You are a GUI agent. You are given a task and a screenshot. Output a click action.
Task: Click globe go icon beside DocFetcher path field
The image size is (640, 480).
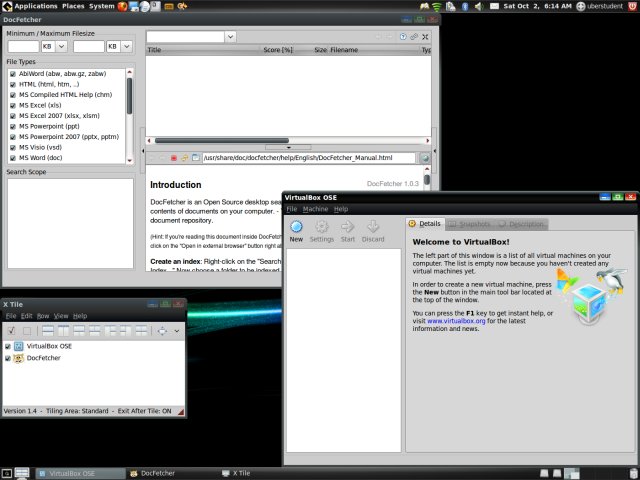424,158
